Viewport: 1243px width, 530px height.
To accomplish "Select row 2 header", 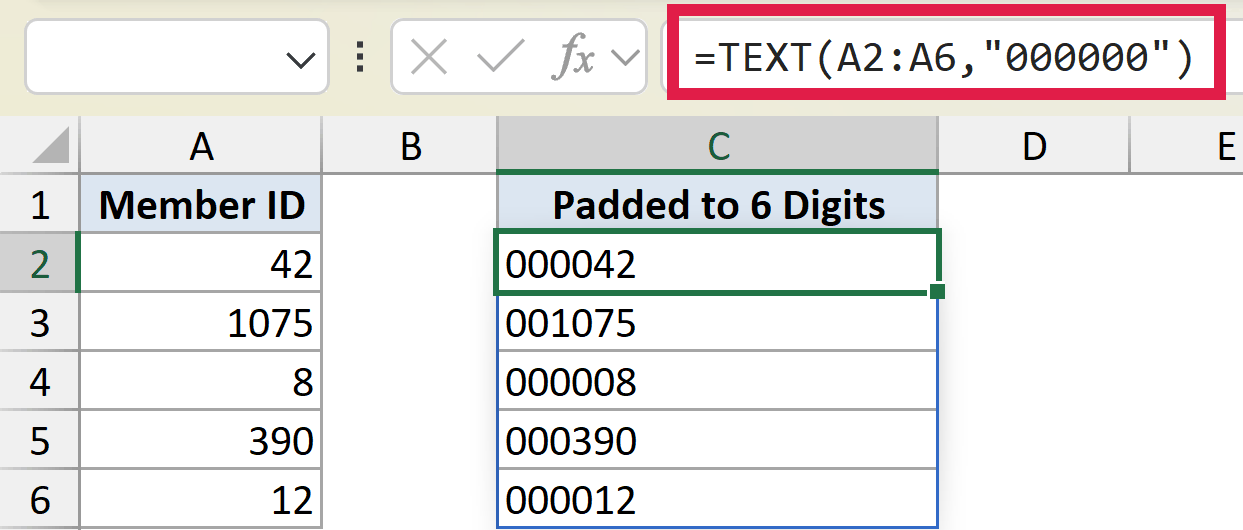I will click(x=39, y=264).
